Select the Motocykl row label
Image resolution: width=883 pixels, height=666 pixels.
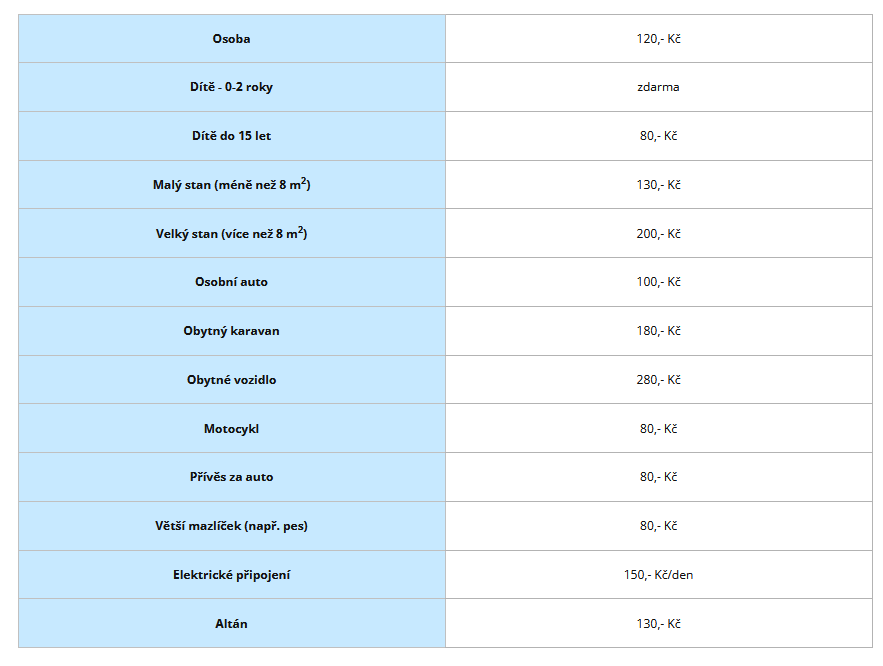click(x=231, y=429)
